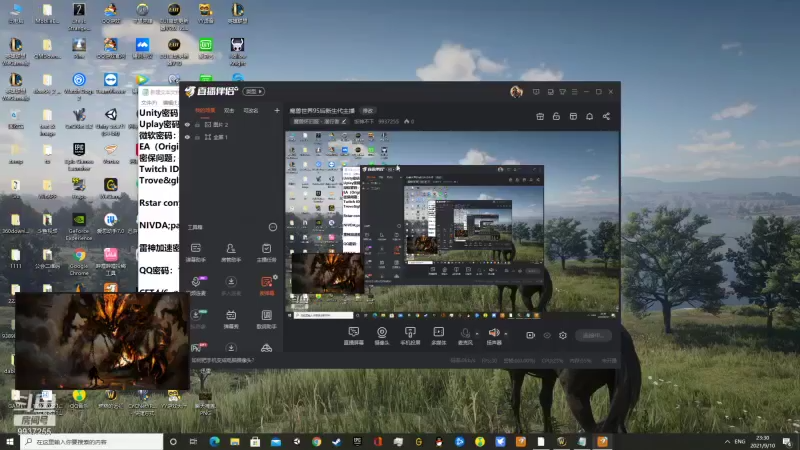800x450 pixels.
Task: Expand the microphone options arrow
Action: (477, 334)
